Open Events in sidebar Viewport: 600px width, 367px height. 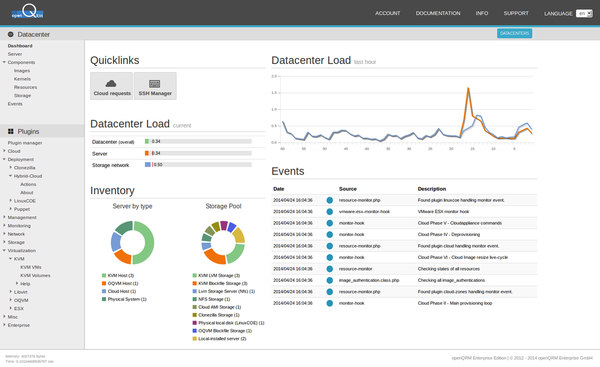(15, 104)
